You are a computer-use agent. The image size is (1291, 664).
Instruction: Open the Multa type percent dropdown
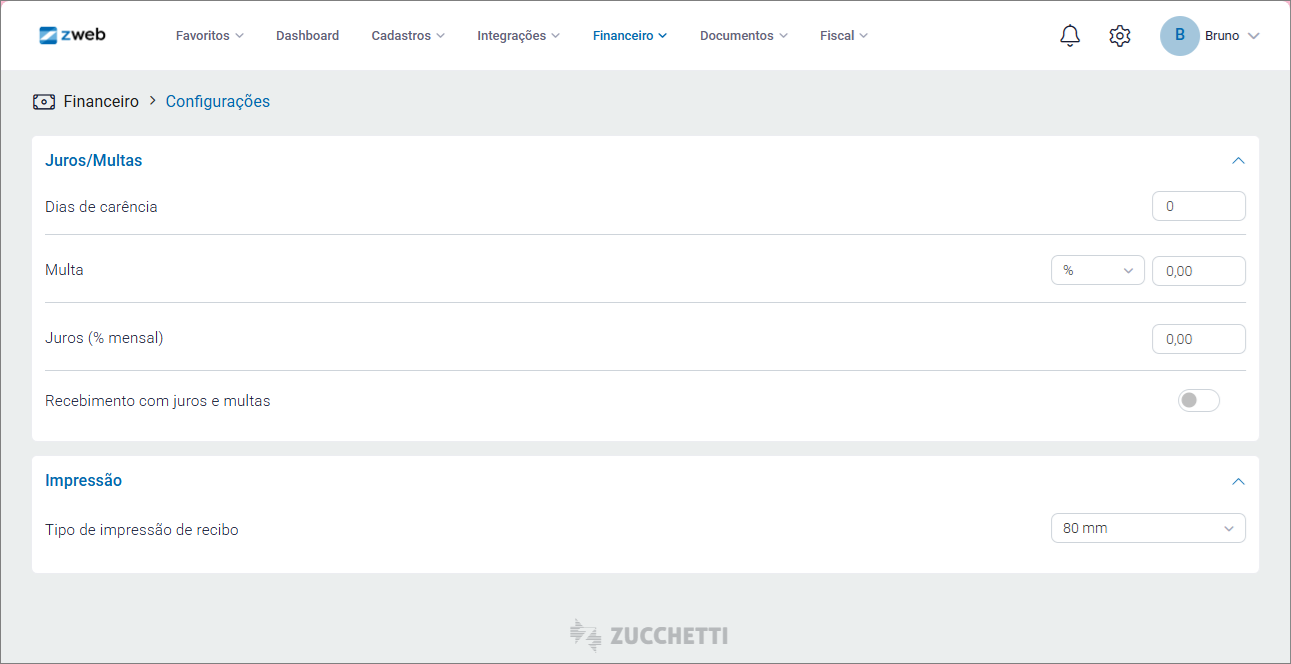coord(1097,271)
